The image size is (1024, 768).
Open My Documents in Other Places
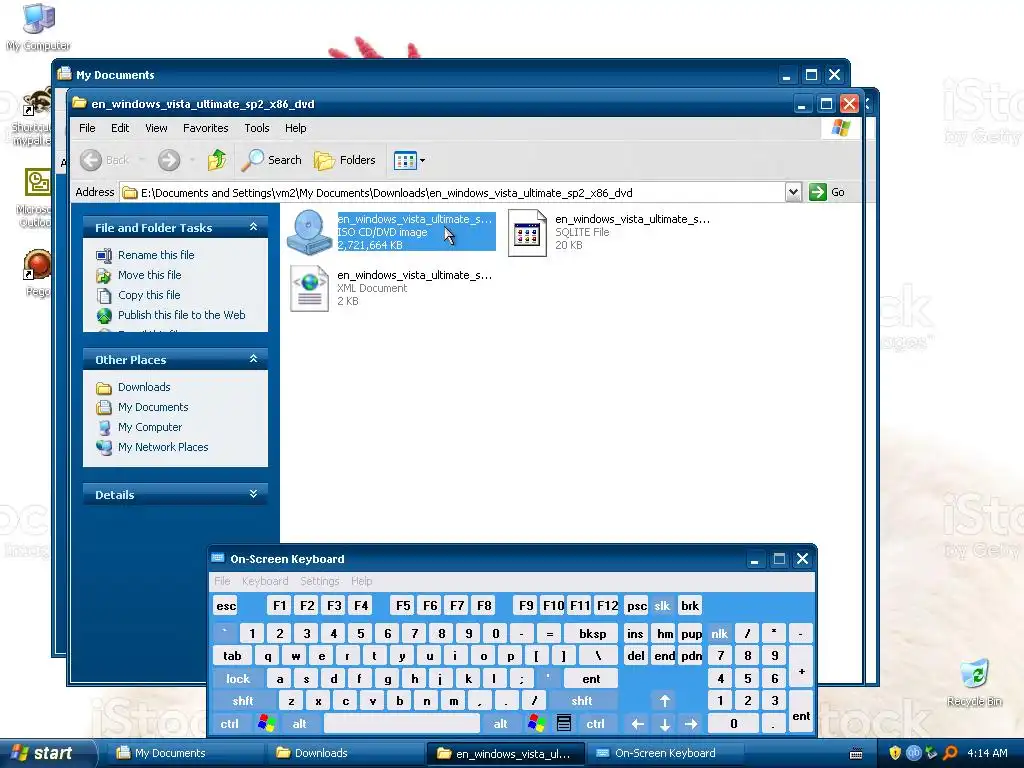point(153,408)
